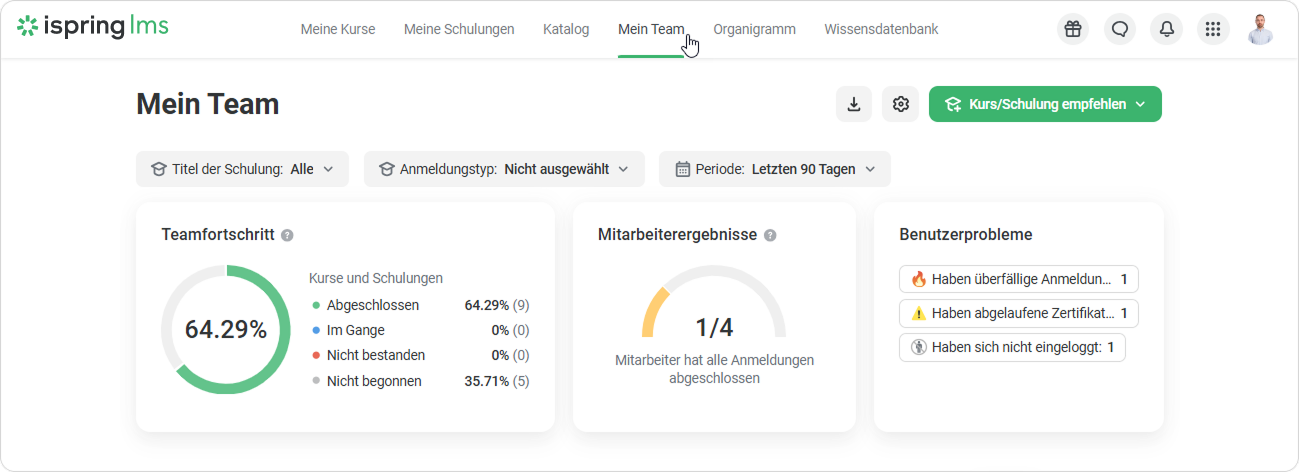
Task: Select the Haben sich nicht eingeloggt chip
Action: [x=1012, y=347]
